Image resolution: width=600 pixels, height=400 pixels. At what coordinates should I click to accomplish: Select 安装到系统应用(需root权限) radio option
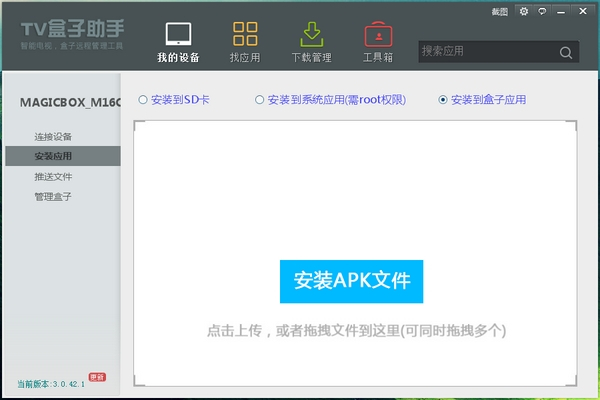tap(259, 100)
